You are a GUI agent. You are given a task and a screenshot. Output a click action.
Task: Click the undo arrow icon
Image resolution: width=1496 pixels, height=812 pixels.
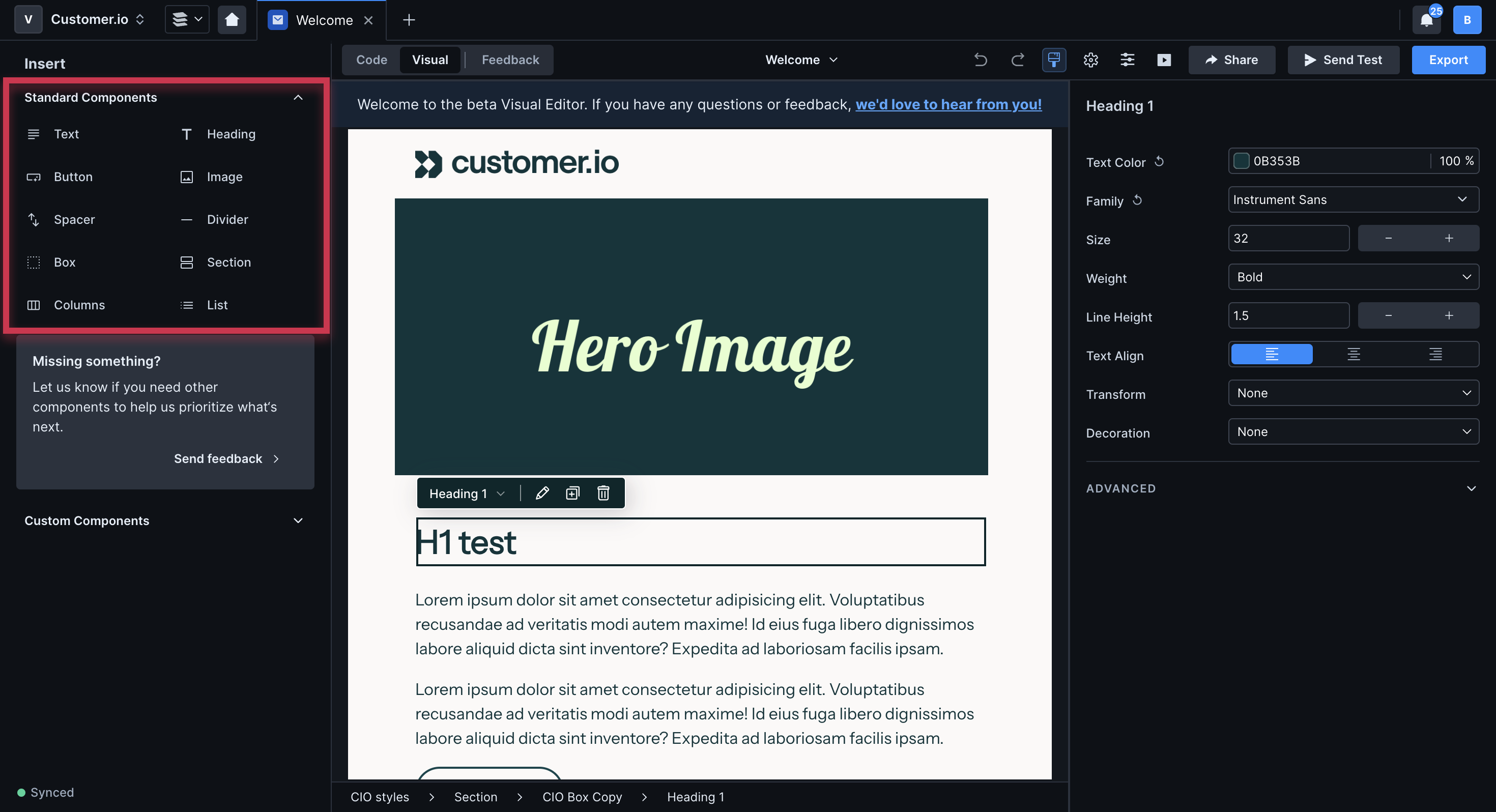981,60
